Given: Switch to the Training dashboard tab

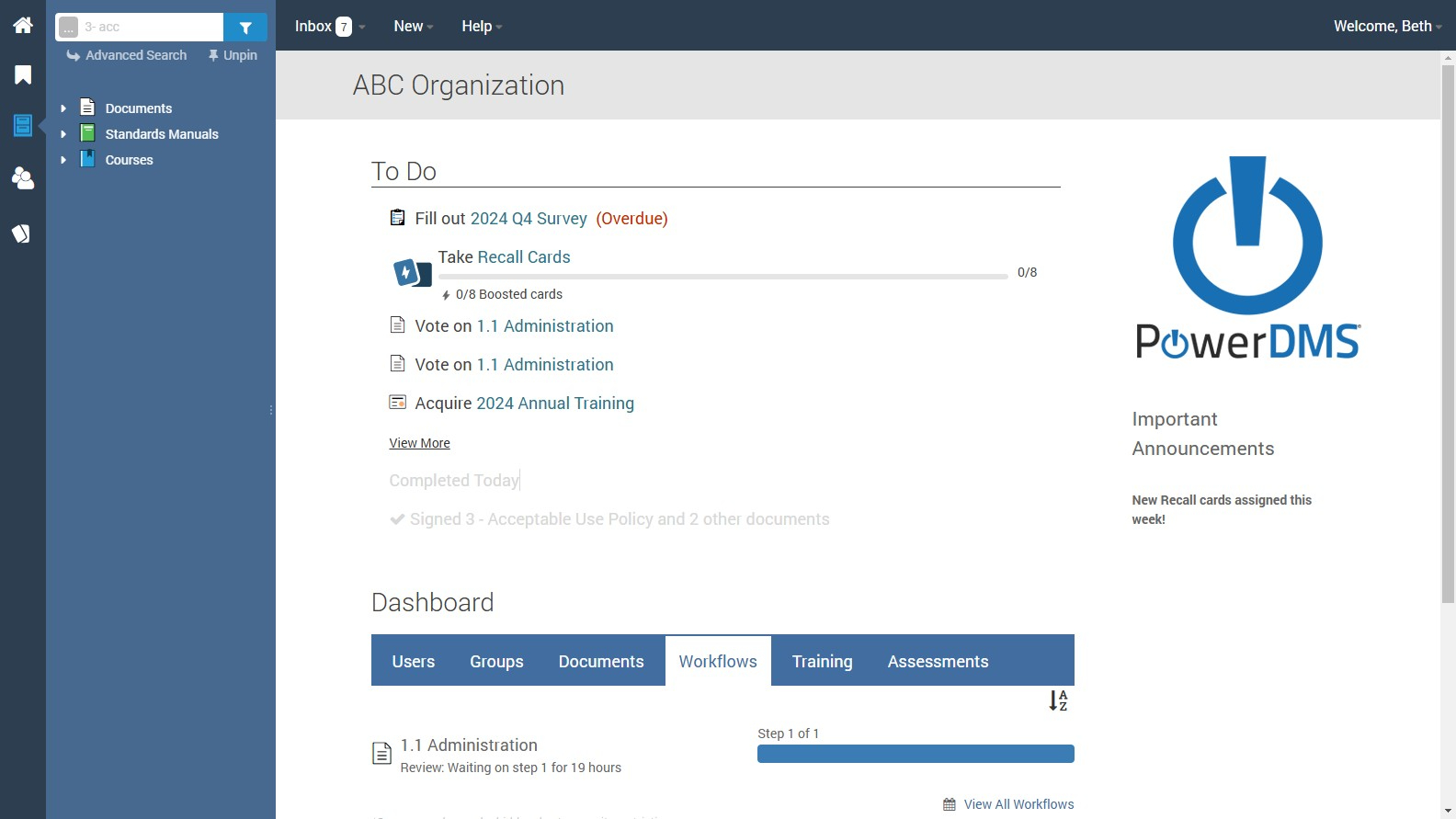Looking at the screenshot, I should (823, 661).
